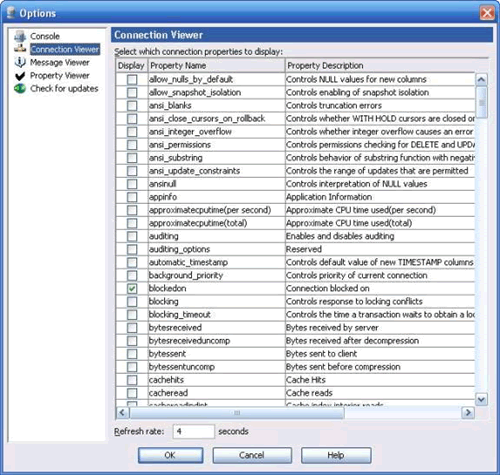Focus the Refresh rate input field
The image size is (500, 475).
(194, 431)
